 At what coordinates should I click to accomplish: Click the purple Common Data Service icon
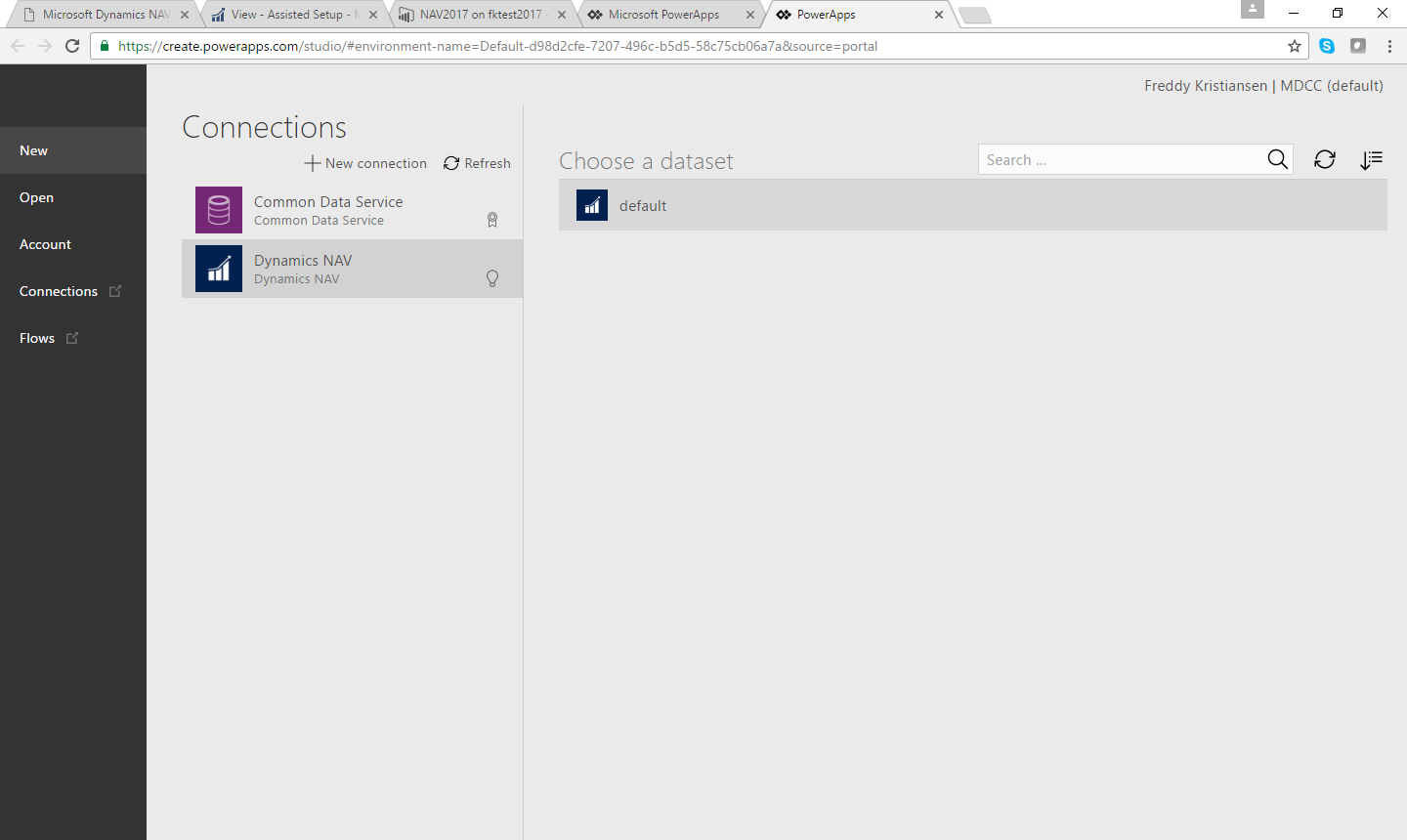coord(219,210)
